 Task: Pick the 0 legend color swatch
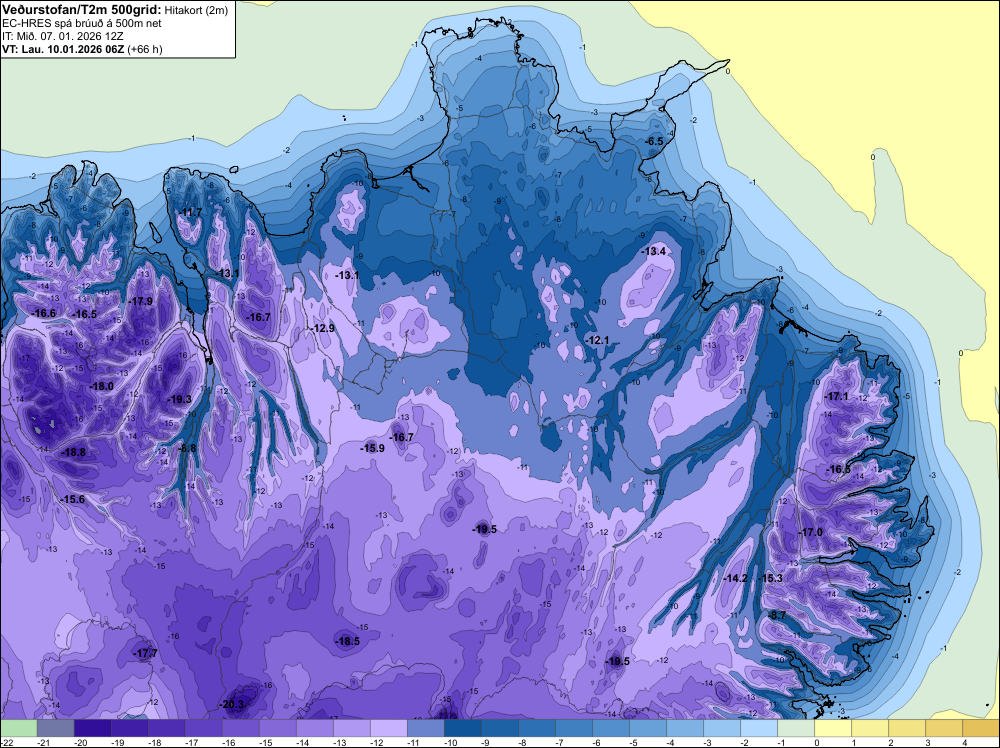coord(832,728)
